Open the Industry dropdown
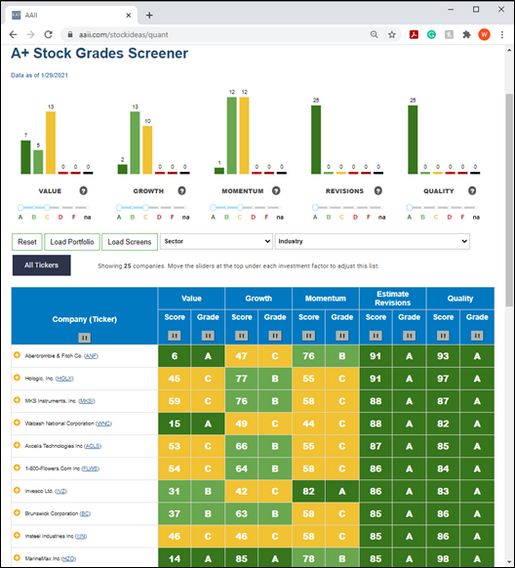515x568 pixels. pyautogui.click(x=372, y=241)
